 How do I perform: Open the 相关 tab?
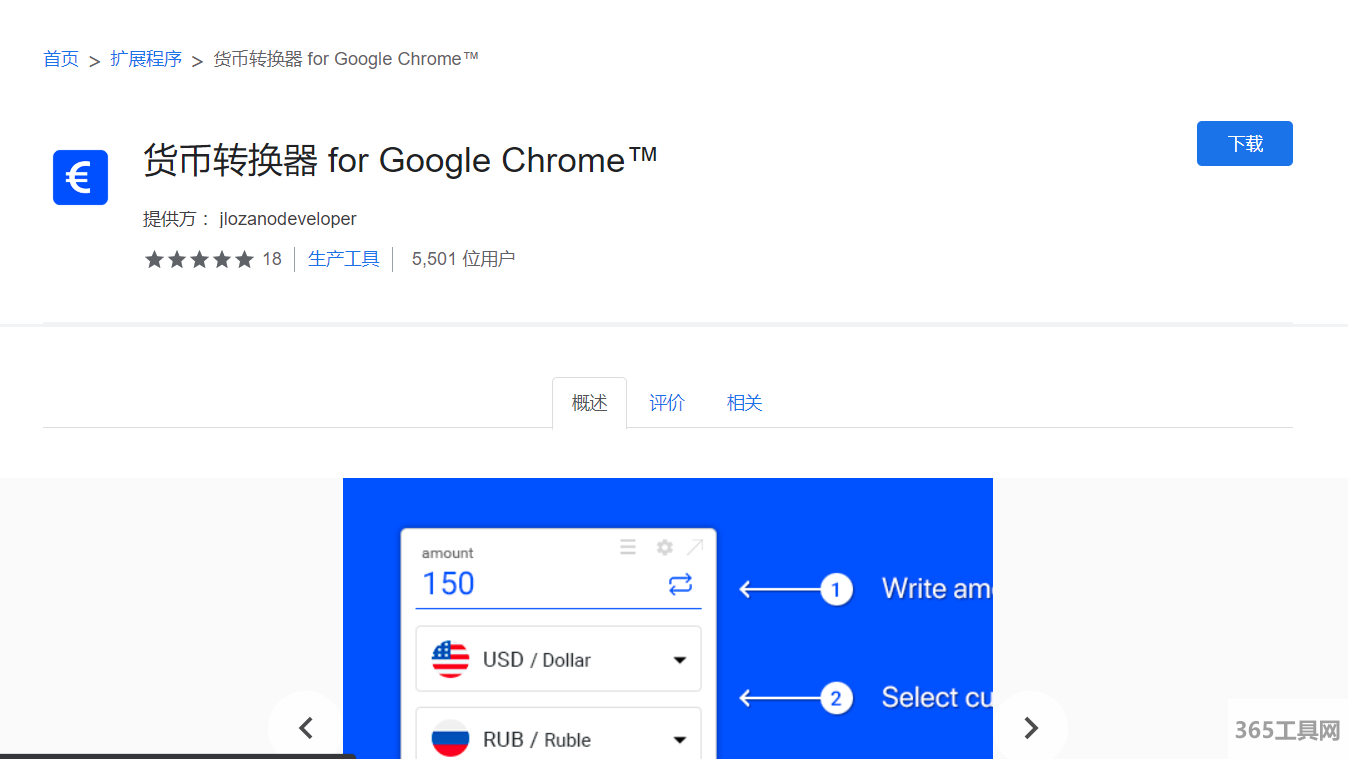744,403
